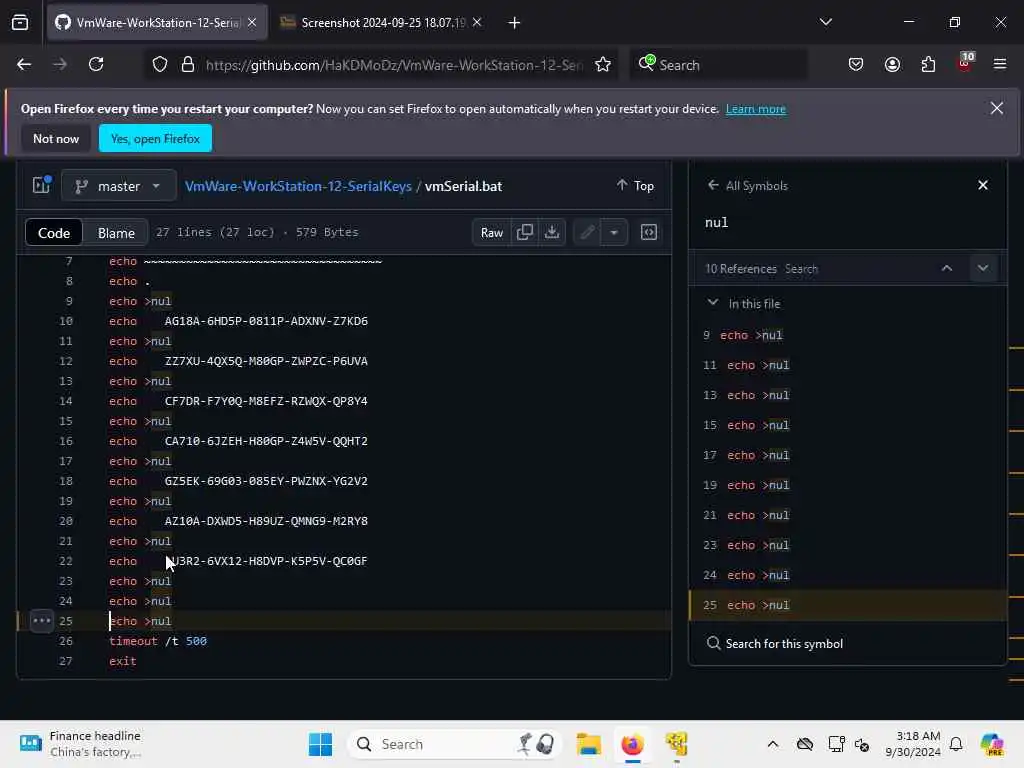This screenshot has width=1024, height=768.
Task: Open the Copilot icon on taskbar
Action: 992,744
